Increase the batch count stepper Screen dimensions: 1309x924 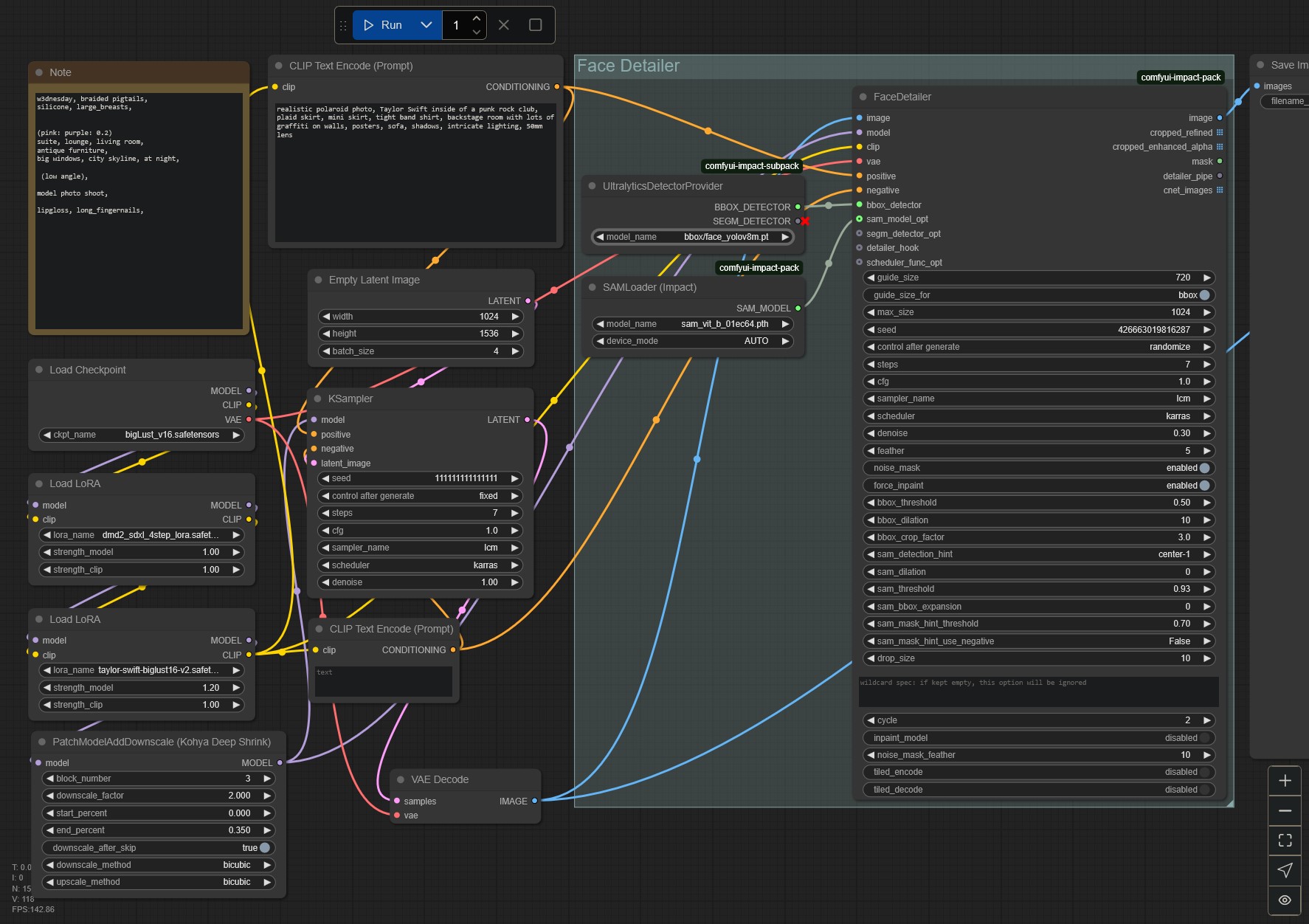(x=477, y=18)
